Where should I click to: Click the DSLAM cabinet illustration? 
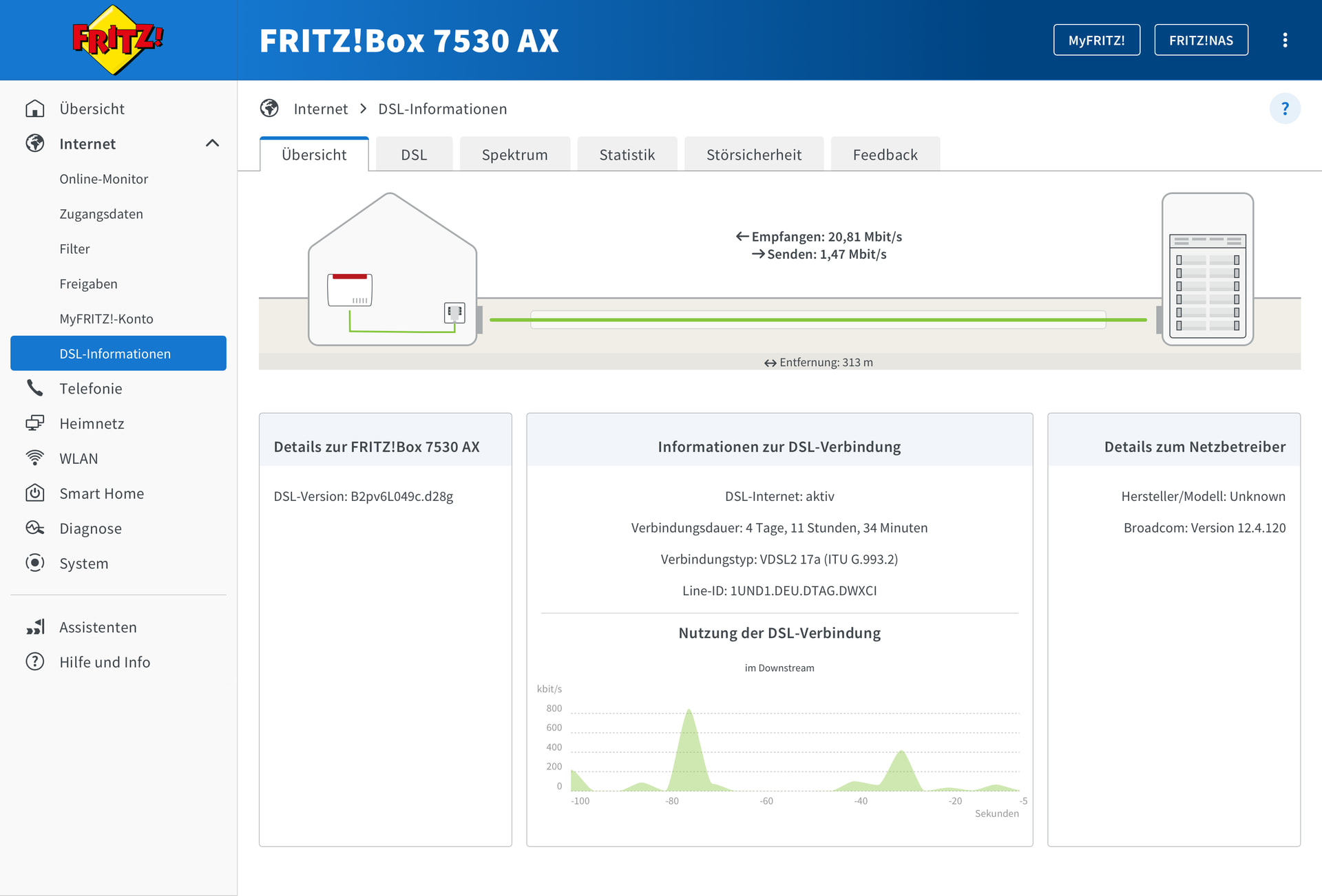pos(1208,269)
